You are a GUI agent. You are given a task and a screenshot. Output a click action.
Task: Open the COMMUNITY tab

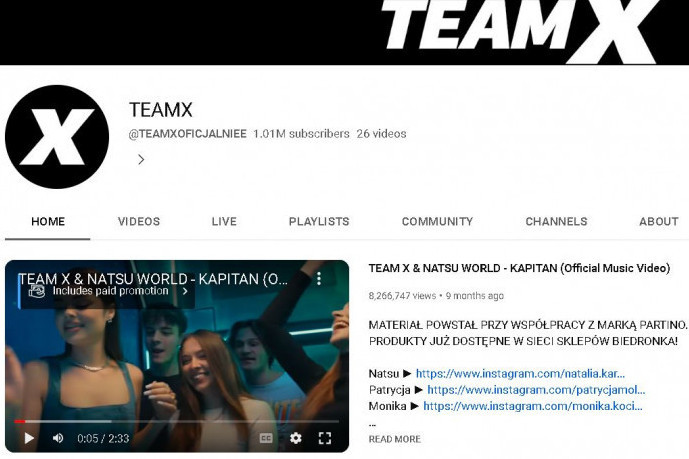tap(437, 221)
